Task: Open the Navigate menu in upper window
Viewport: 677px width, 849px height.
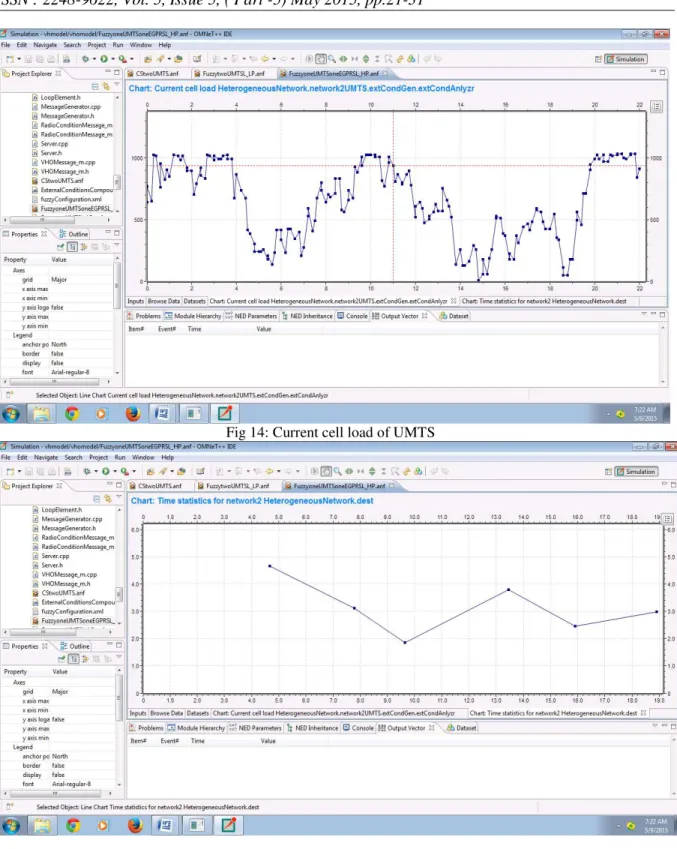Action: (x=45, y=45)
